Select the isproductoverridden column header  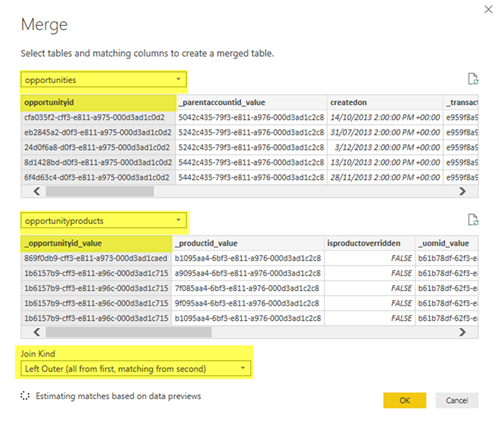pos(370,243)
